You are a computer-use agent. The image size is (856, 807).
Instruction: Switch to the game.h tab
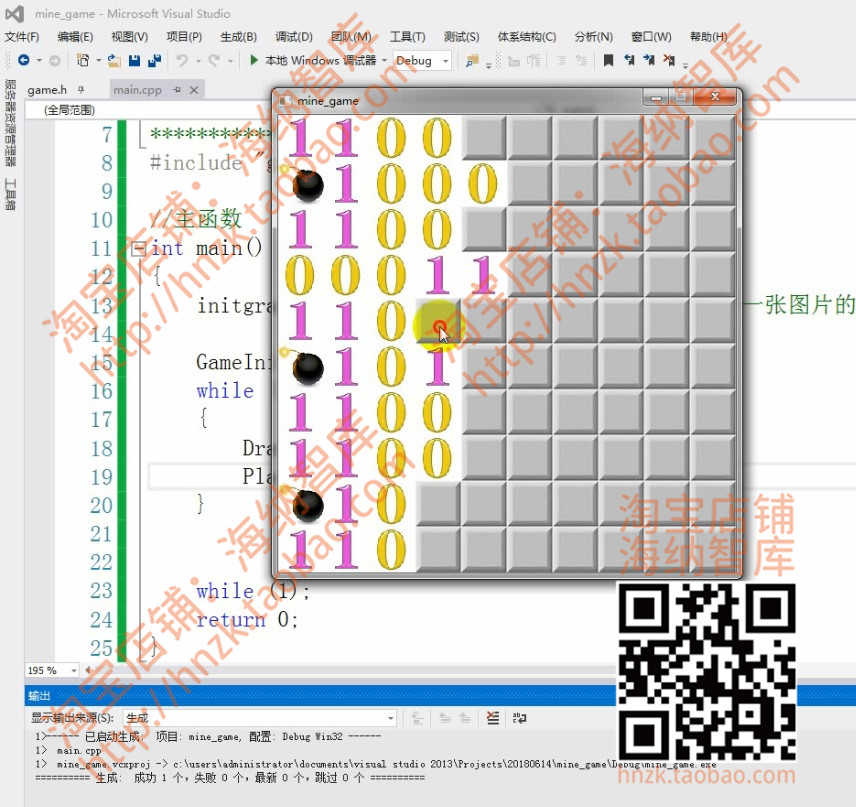[x=47, y=90]
